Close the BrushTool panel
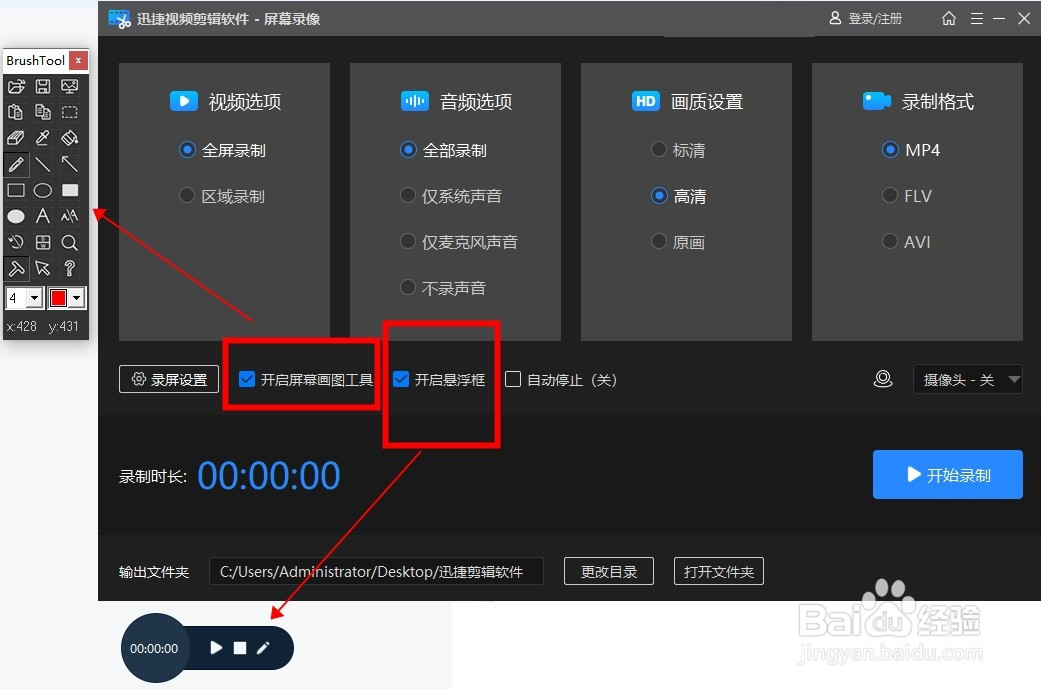The image size is (1041, 689). [x=78, y=60]
